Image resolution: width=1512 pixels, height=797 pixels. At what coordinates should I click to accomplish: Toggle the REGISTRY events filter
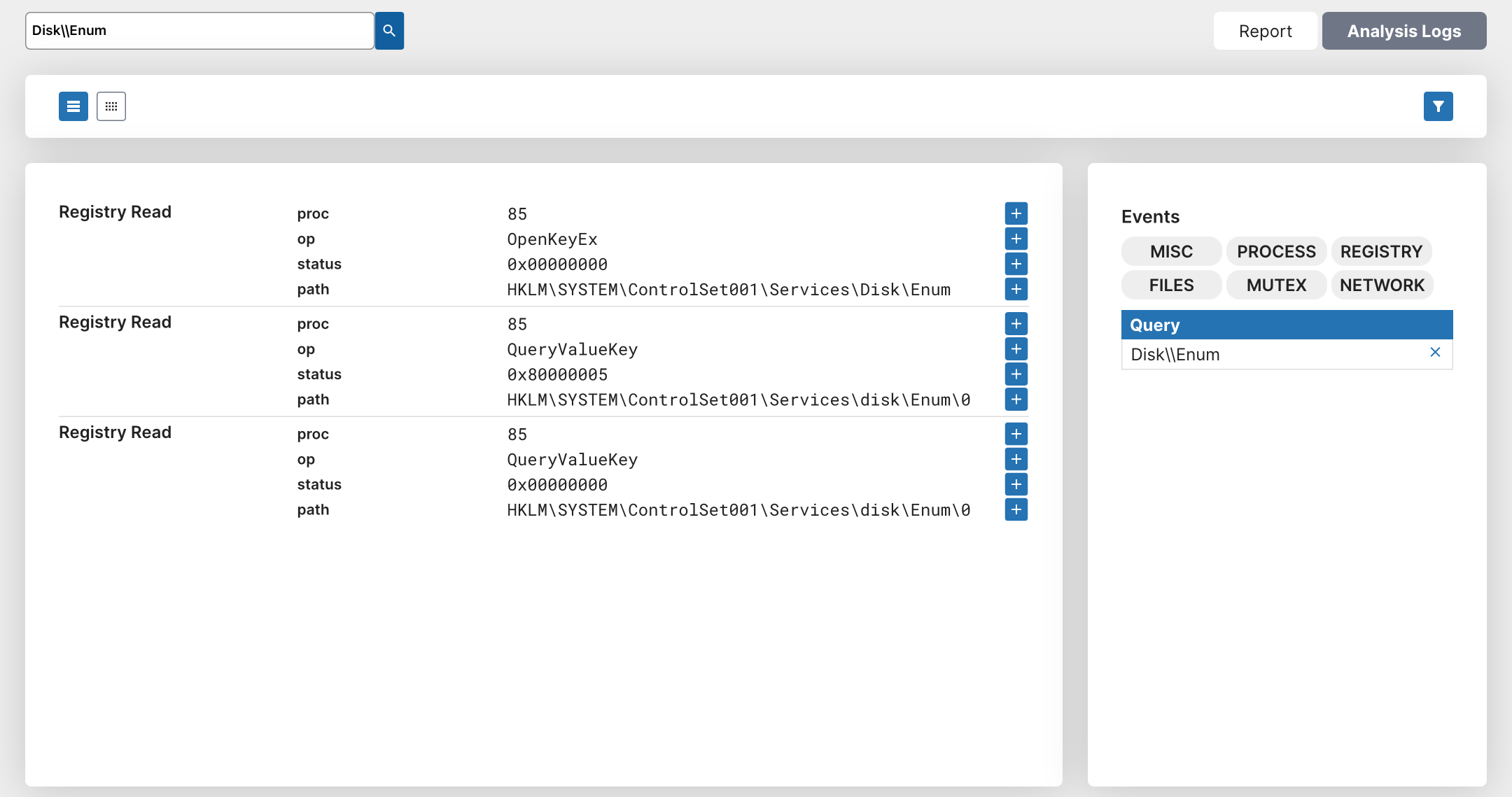point(1381,251)
